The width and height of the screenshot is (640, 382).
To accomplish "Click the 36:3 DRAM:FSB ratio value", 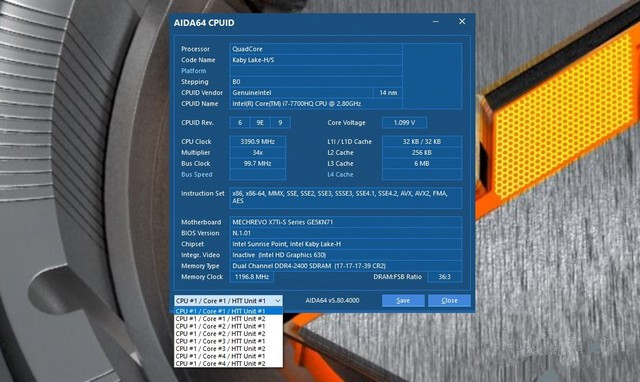I will pyautogui.click(x=444, y=277).
